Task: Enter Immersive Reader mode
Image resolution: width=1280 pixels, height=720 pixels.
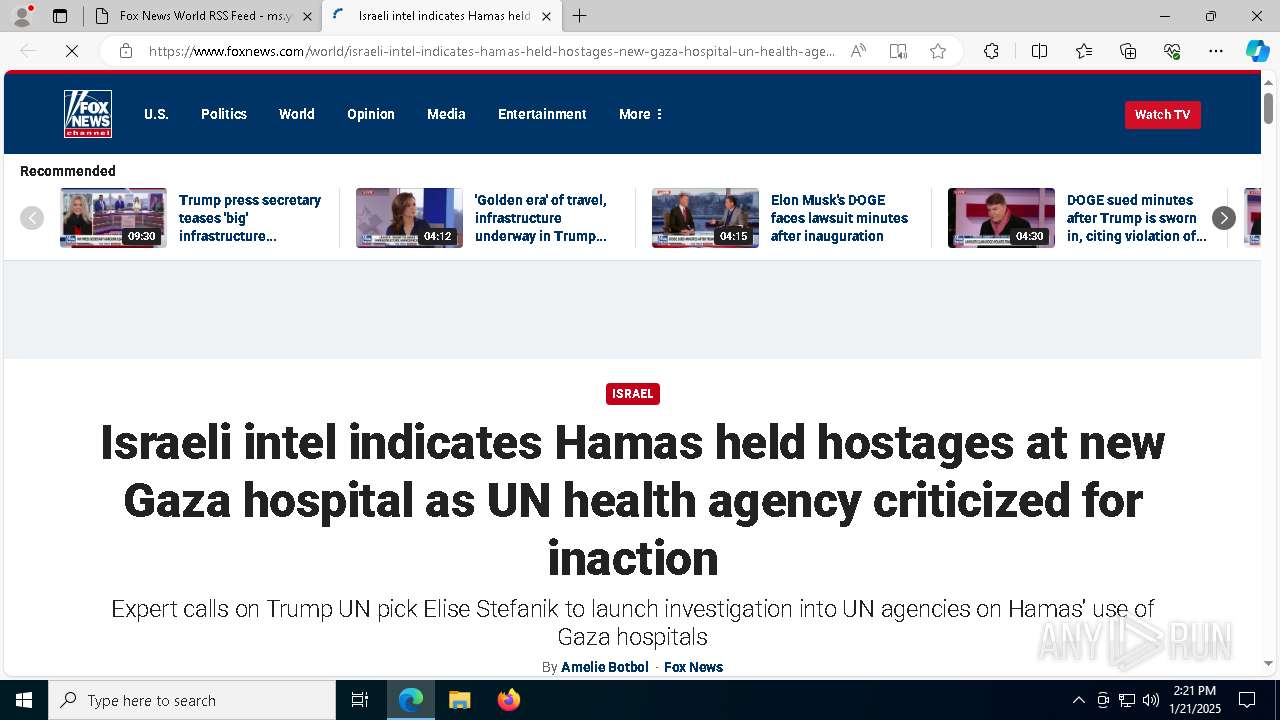Action: pos(898,51)
